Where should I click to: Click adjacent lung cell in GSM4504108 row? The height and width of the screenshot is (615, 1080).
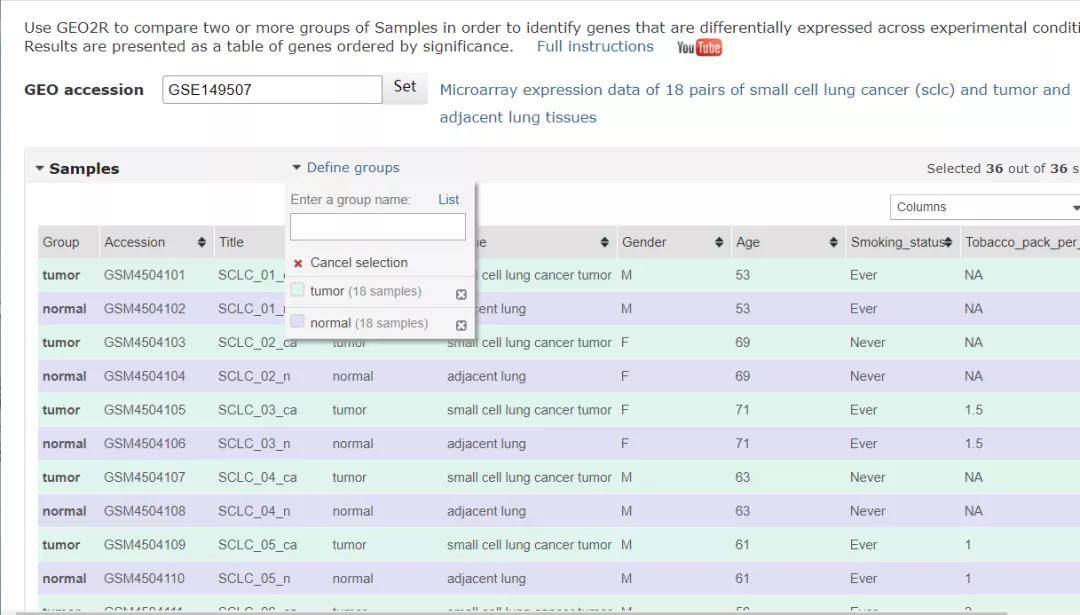[486, 511]
